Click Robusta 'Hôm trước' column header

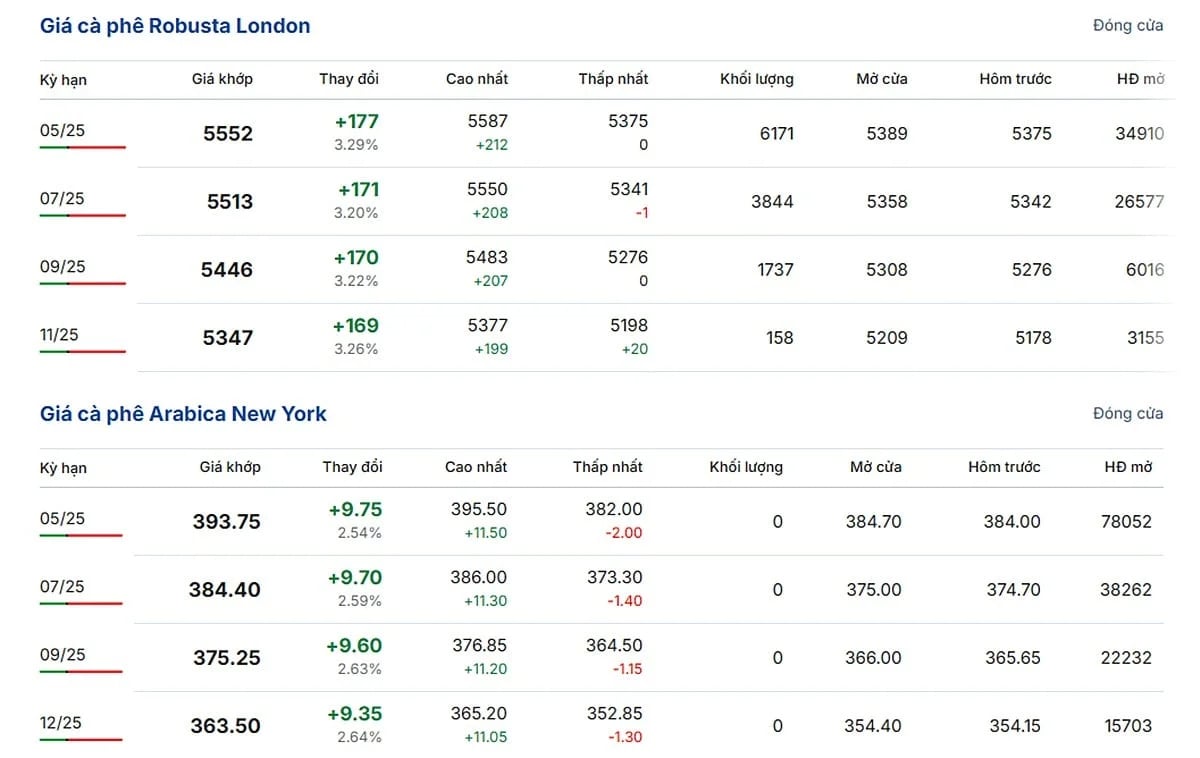[x=1015, y=79]
